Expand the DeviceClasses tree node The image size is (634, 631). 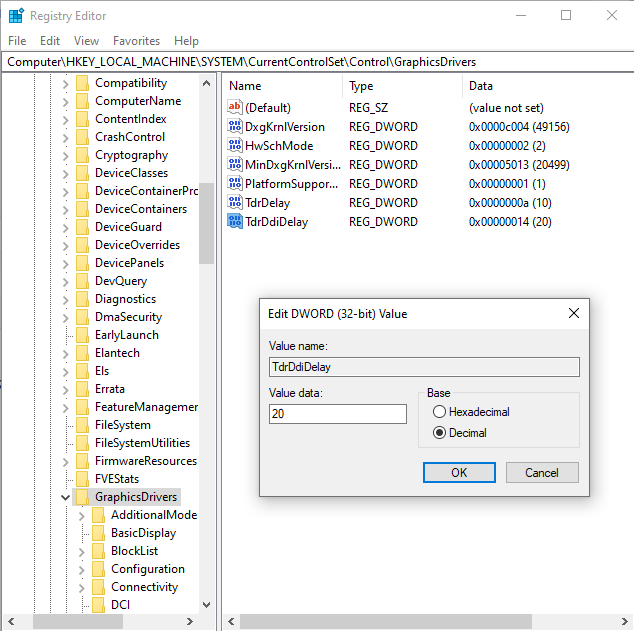pyautogui.click(x=66, y=174)
